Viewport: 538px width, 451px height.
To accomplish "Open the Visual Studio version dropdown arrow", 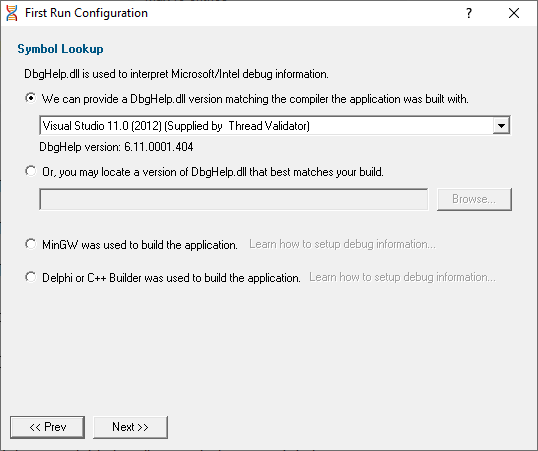I will tap(501, 126).
